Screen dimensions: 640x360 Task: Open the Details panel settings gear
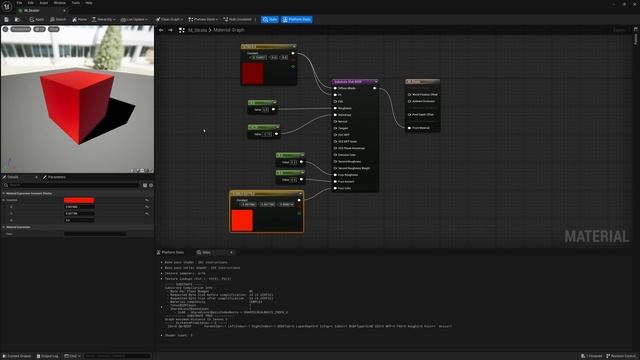[151, 185]
